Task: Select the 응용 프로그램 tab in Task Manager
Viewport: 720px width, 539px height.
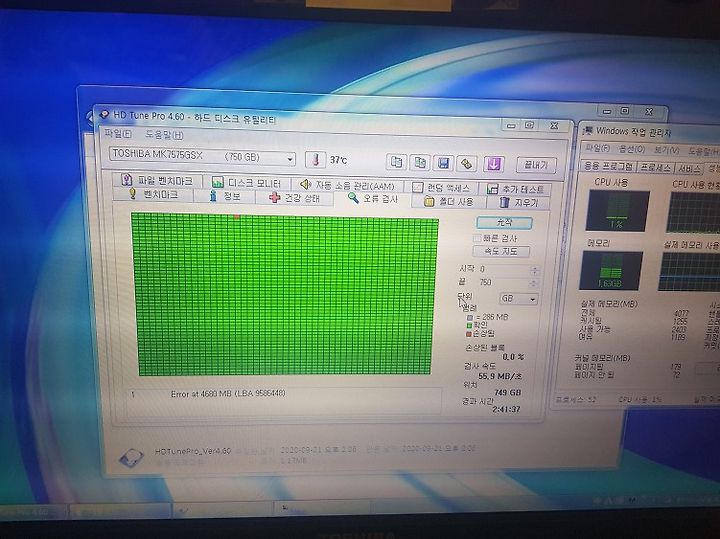Action: (x=608, y=166)
